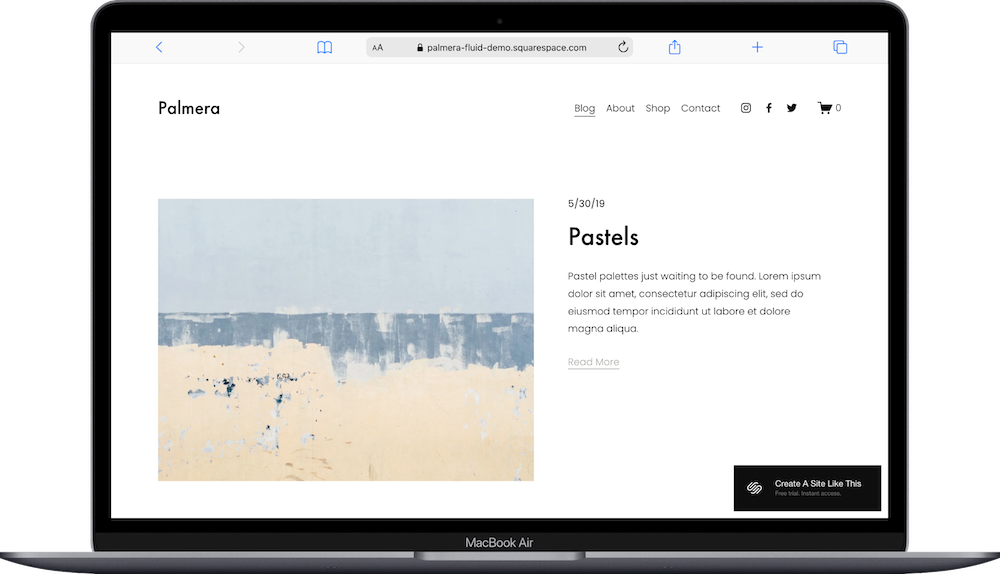Click the Create A Site Like This banner
Viewport: 1000px width, 574px height.
point(807,488)
